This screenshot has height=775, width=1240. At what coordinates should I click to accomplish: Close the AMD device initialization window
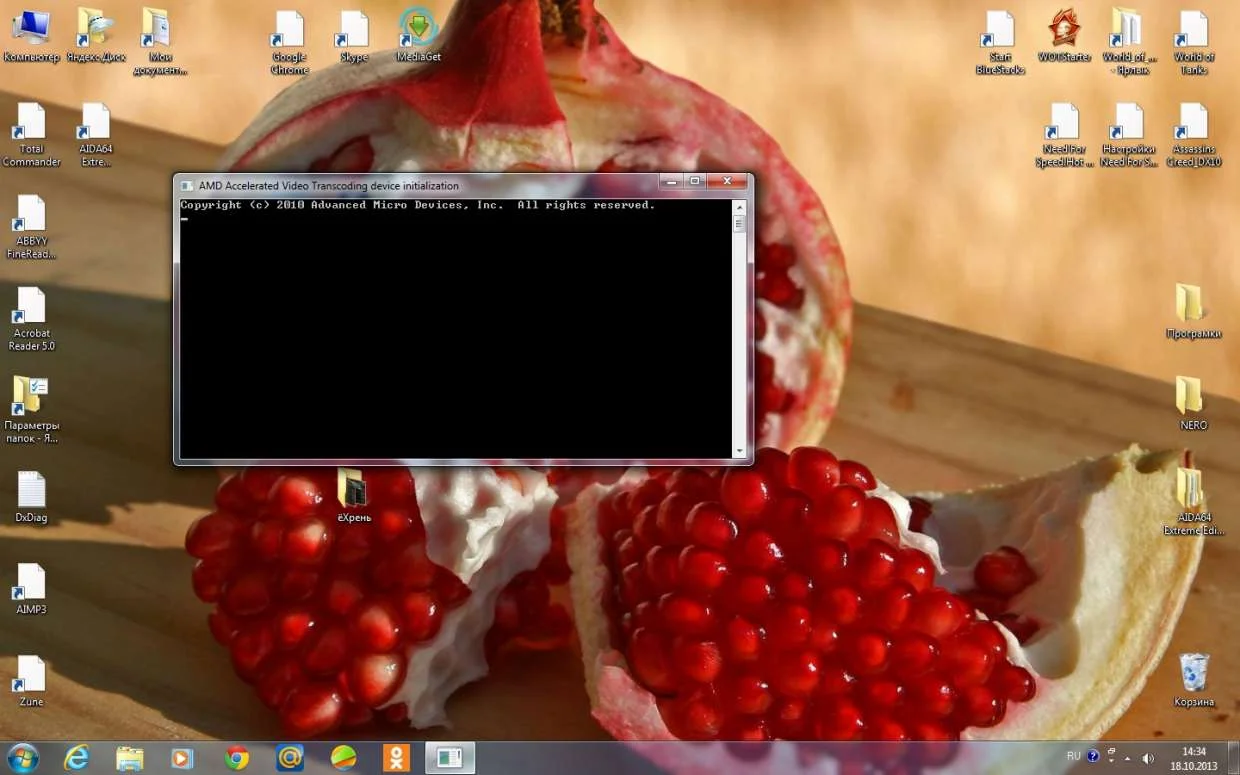coord(727,182)
